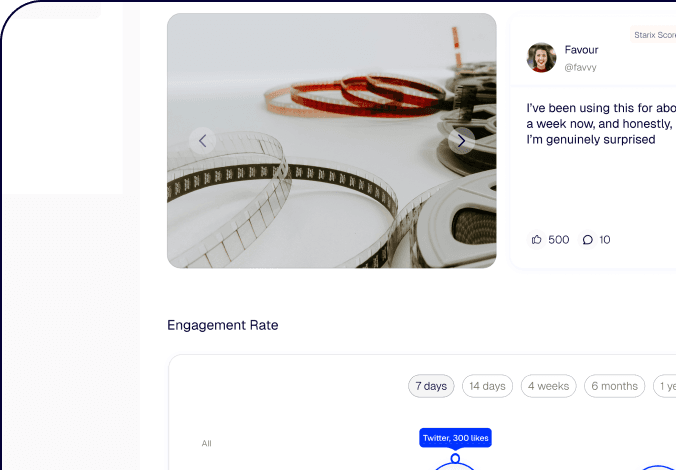Open the @favvy handle link
The image size is (676, 470).
click(x=581, y=68)
